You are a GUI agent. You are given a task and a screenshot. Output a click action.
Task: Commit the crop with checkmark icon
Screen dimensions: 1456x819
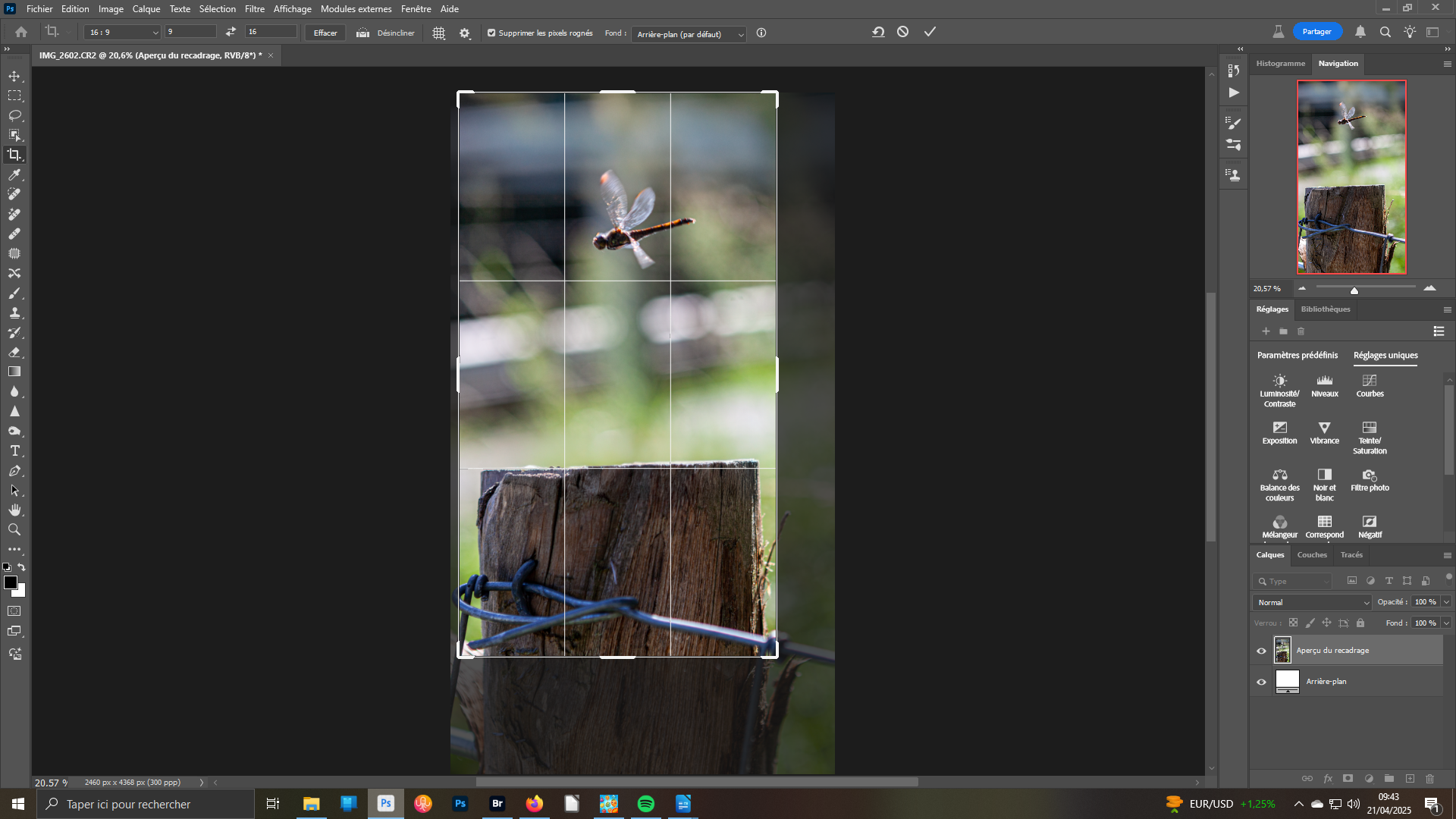930,32
